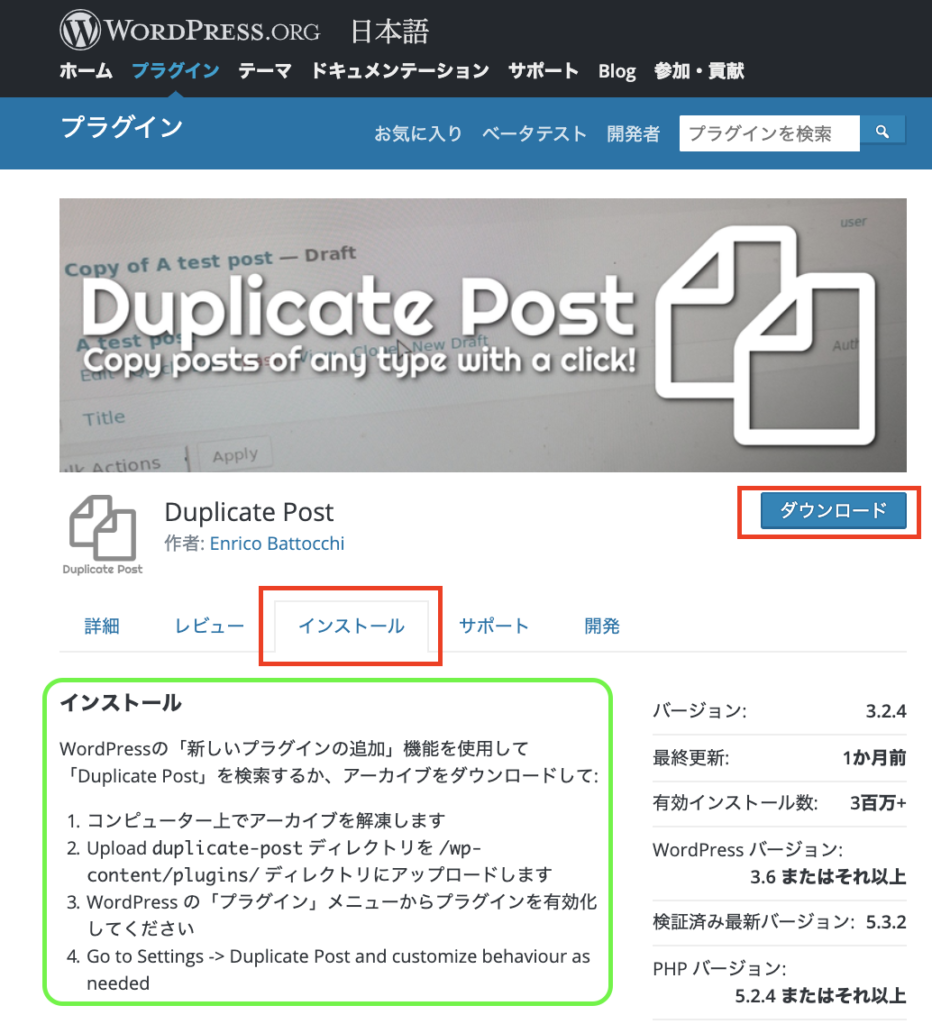Click the プラグイン blue header title
The image size is (932, 1024).
(x=121, y=127)
